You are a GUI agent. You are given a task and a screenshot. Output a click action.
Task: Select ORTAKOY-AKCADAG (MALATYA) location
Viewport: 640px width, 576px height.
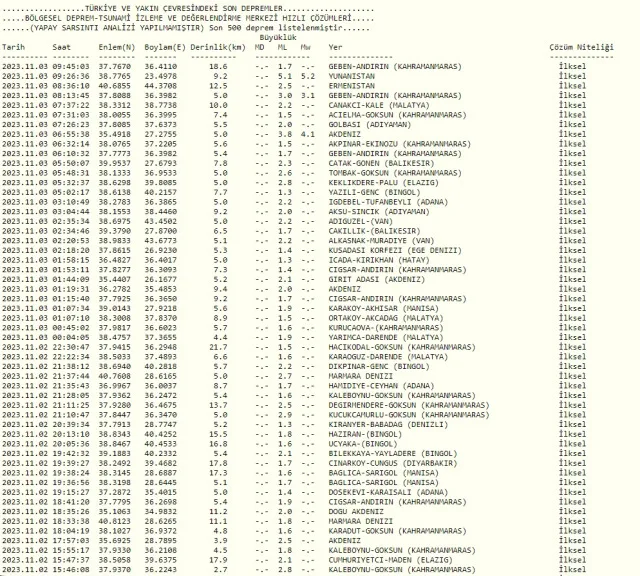pos(386,318)
